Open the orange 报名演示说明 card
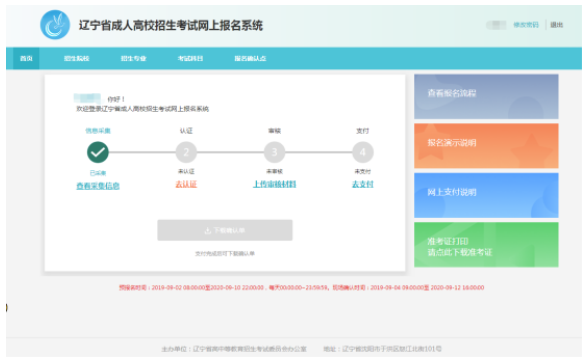Image resolution: width=587 pixels, height=360 pixels. [x=486, y=146]
